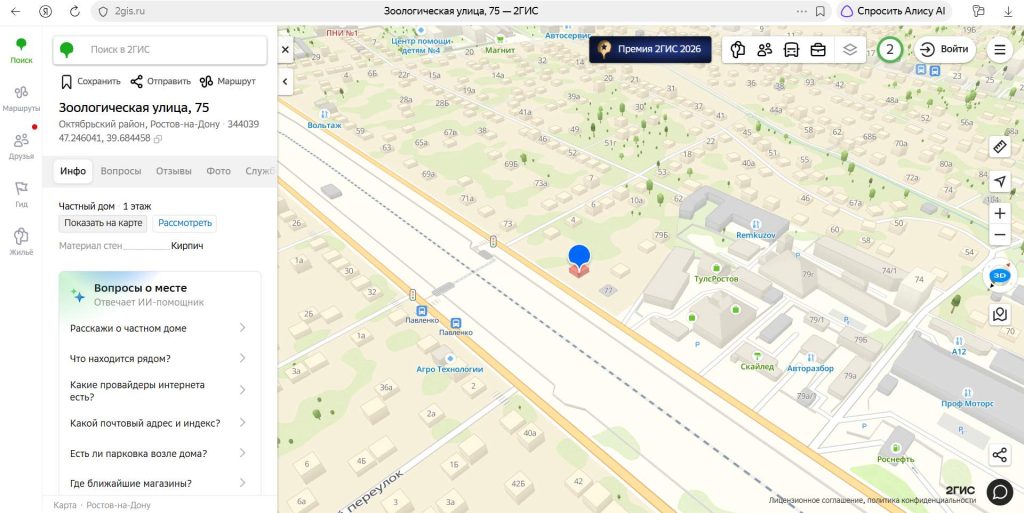Close the info card with X button
The height and width of the screenshot is (513, 1024).
tap(285, 50)
